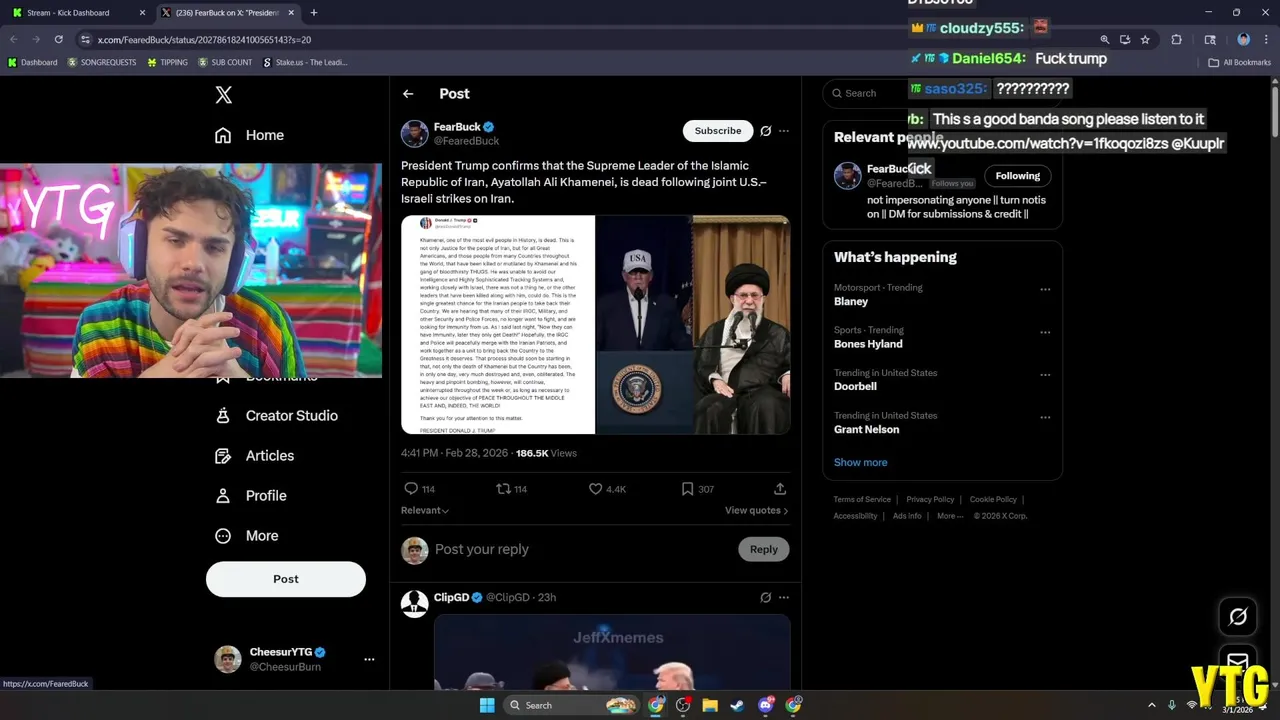Screen dimensions: 1280x720
Task: Open more options for Bones Hyland trend
Action: click(x=1045, y=332)
